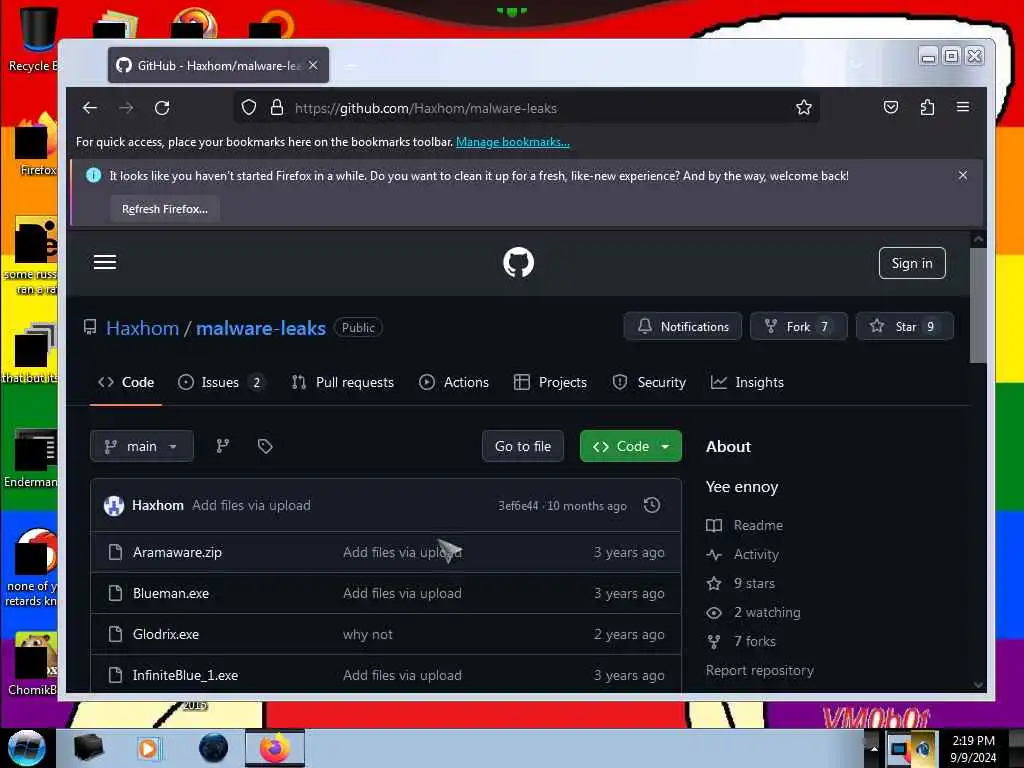Open Firefox from the taskbar
The height and width of the screenshot is (768, 1024).
275,748
